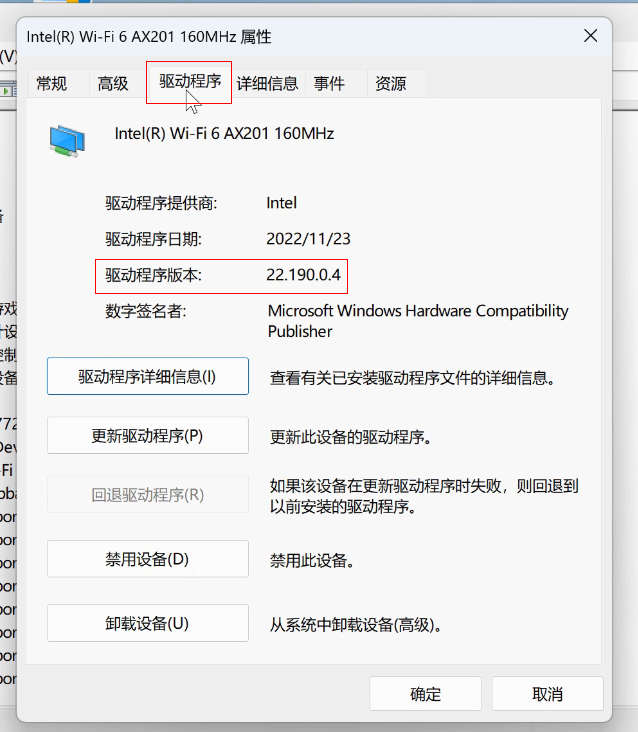Image resolution: width=638 pixels, height=732 pixels.
Task: Cancel the dialog with 取消
Action: click(x=547, y=694)
